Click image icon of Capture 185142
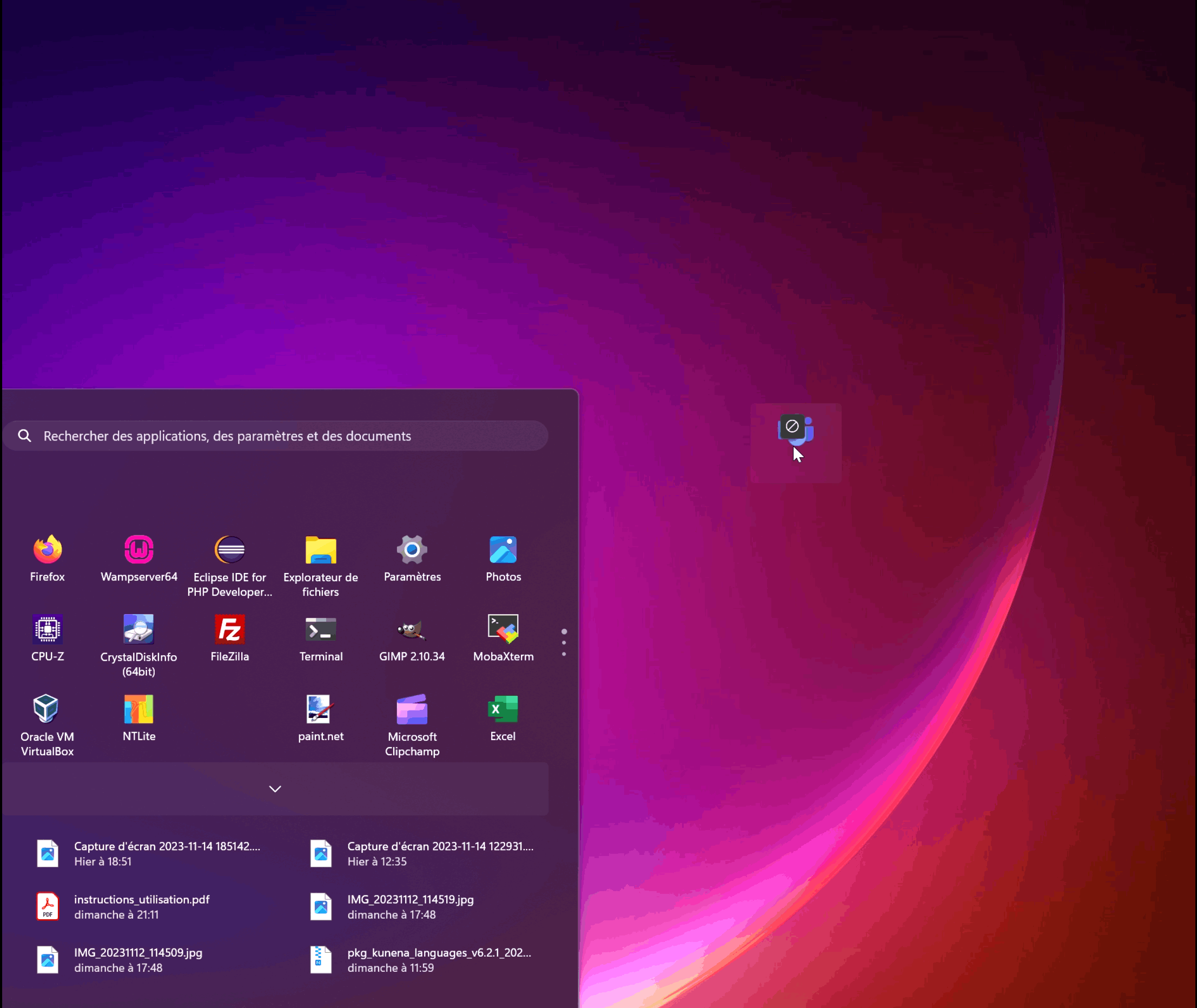Viewport: 1197px width, 1008px height. 48,854
